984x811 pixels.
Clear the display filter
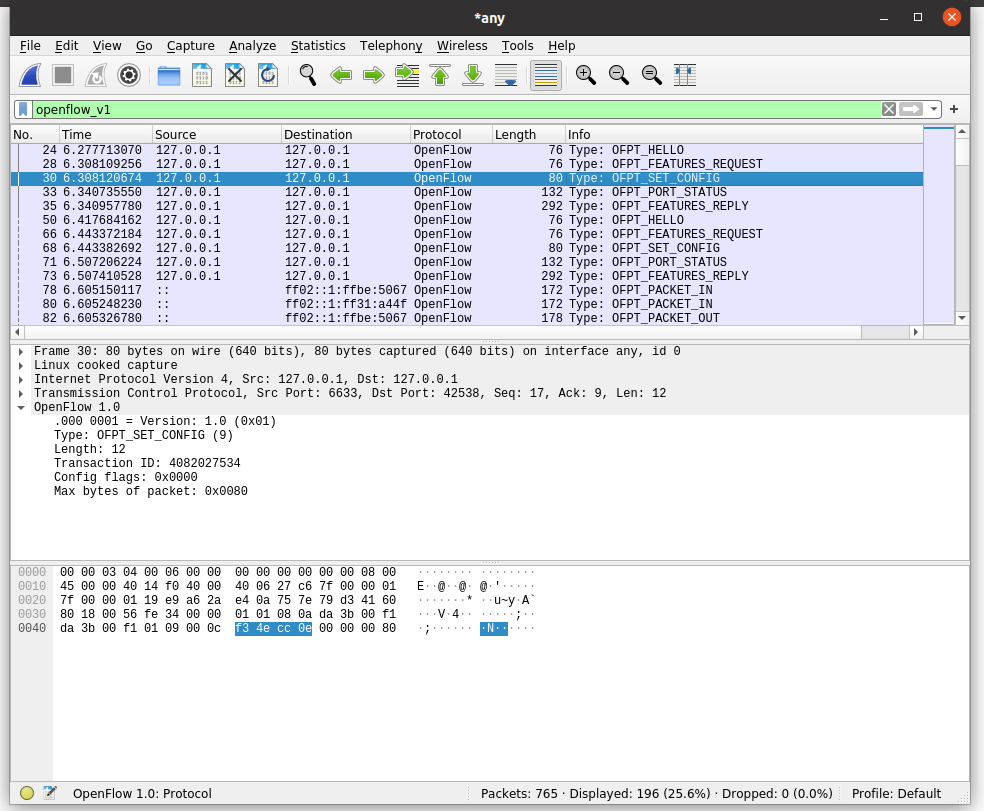pyautogui.click(x=889, y=109)
